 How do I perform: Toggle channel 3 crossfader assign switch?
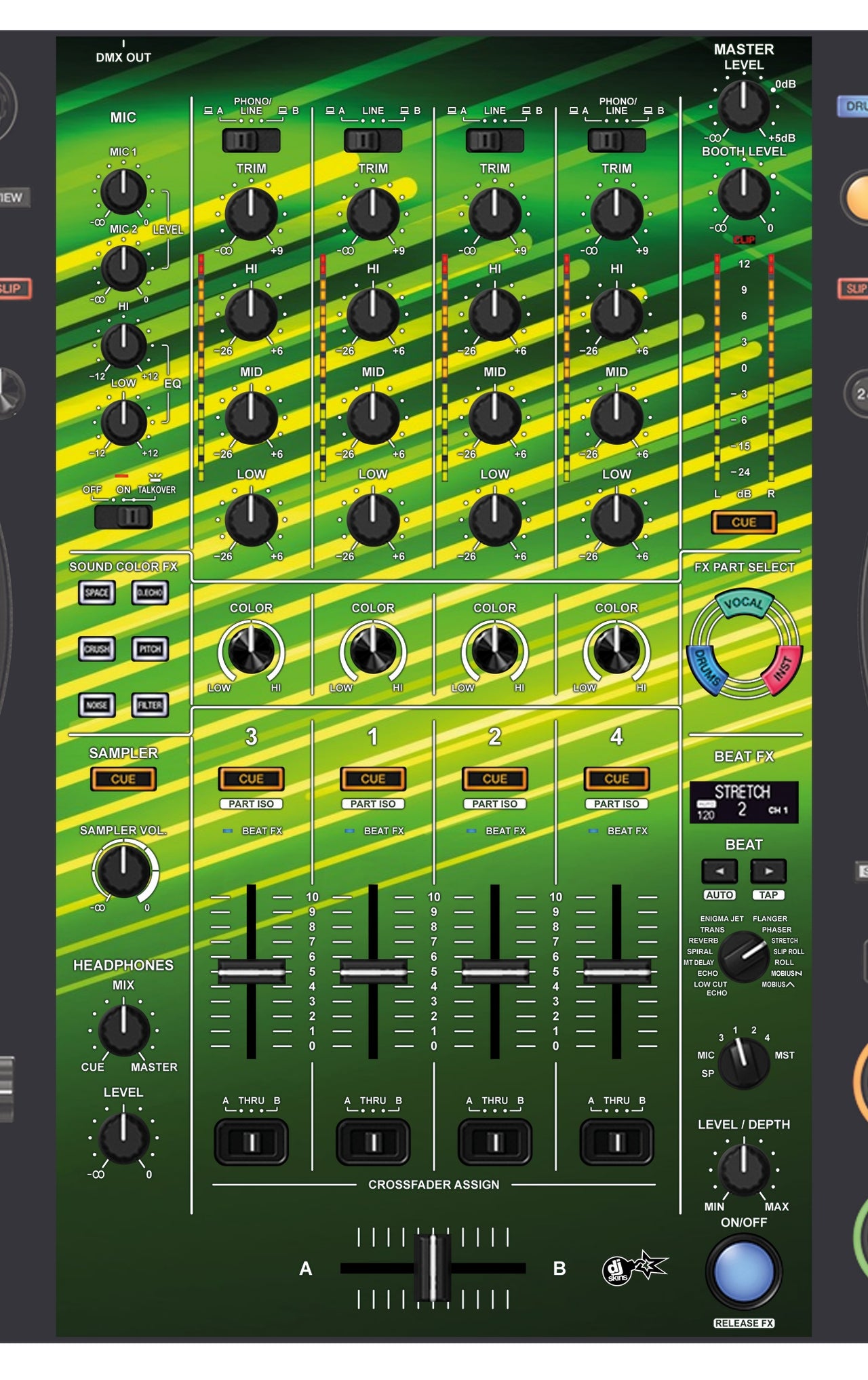point(251,1143)
